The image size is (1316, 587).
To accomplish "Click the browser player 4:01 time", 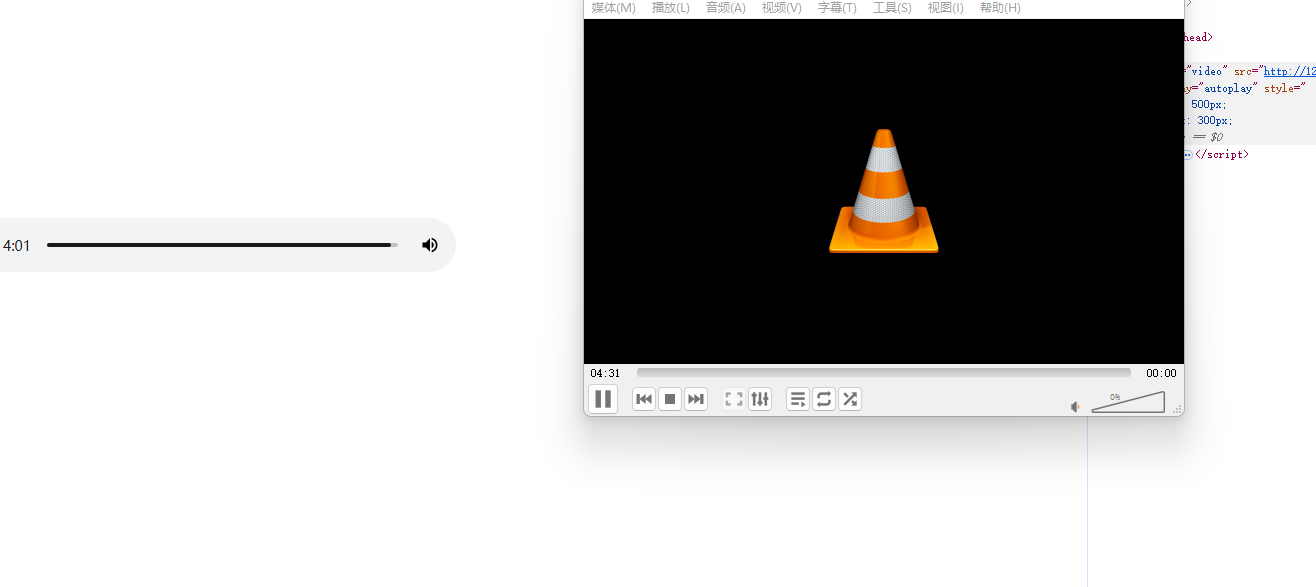I will 16,245.
